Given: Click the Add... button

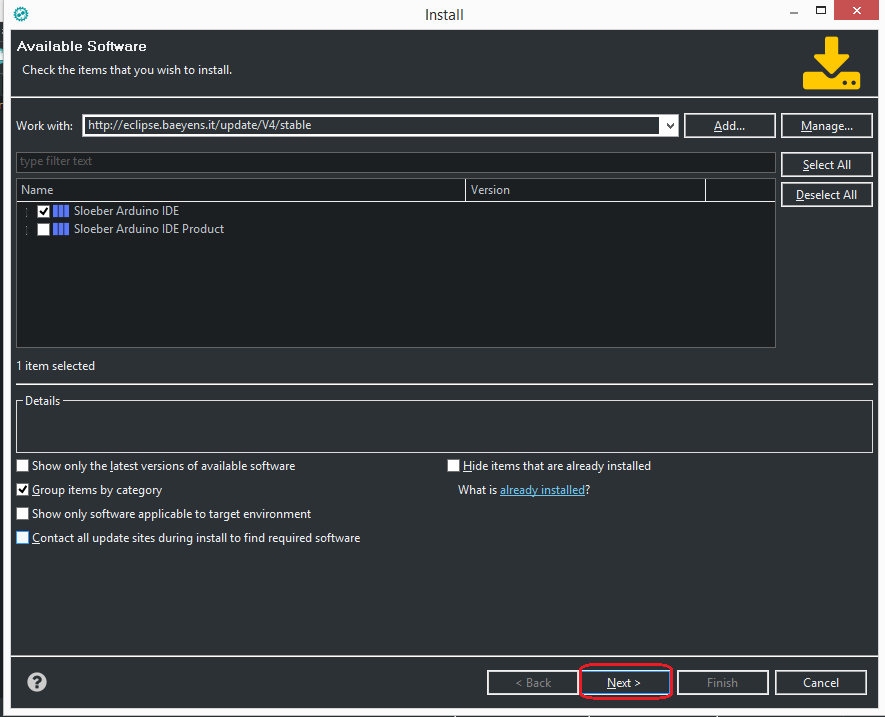Looking at the screenshot, I should click(729, 125).
